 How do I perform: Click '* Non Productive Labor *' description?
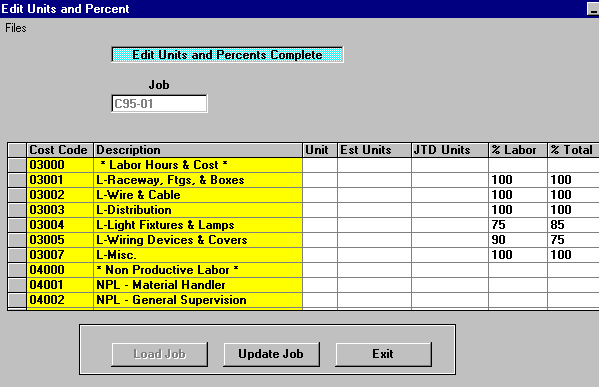198,270
